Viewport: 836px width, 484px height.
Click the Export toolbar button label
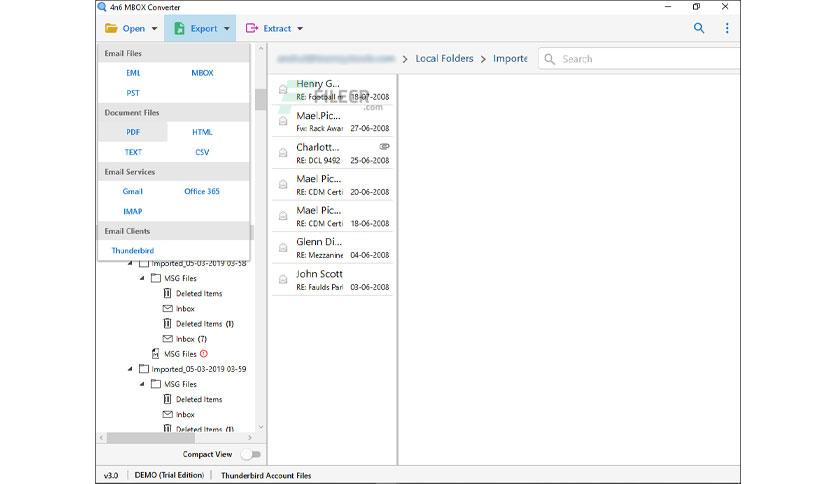tap(204, 29)
